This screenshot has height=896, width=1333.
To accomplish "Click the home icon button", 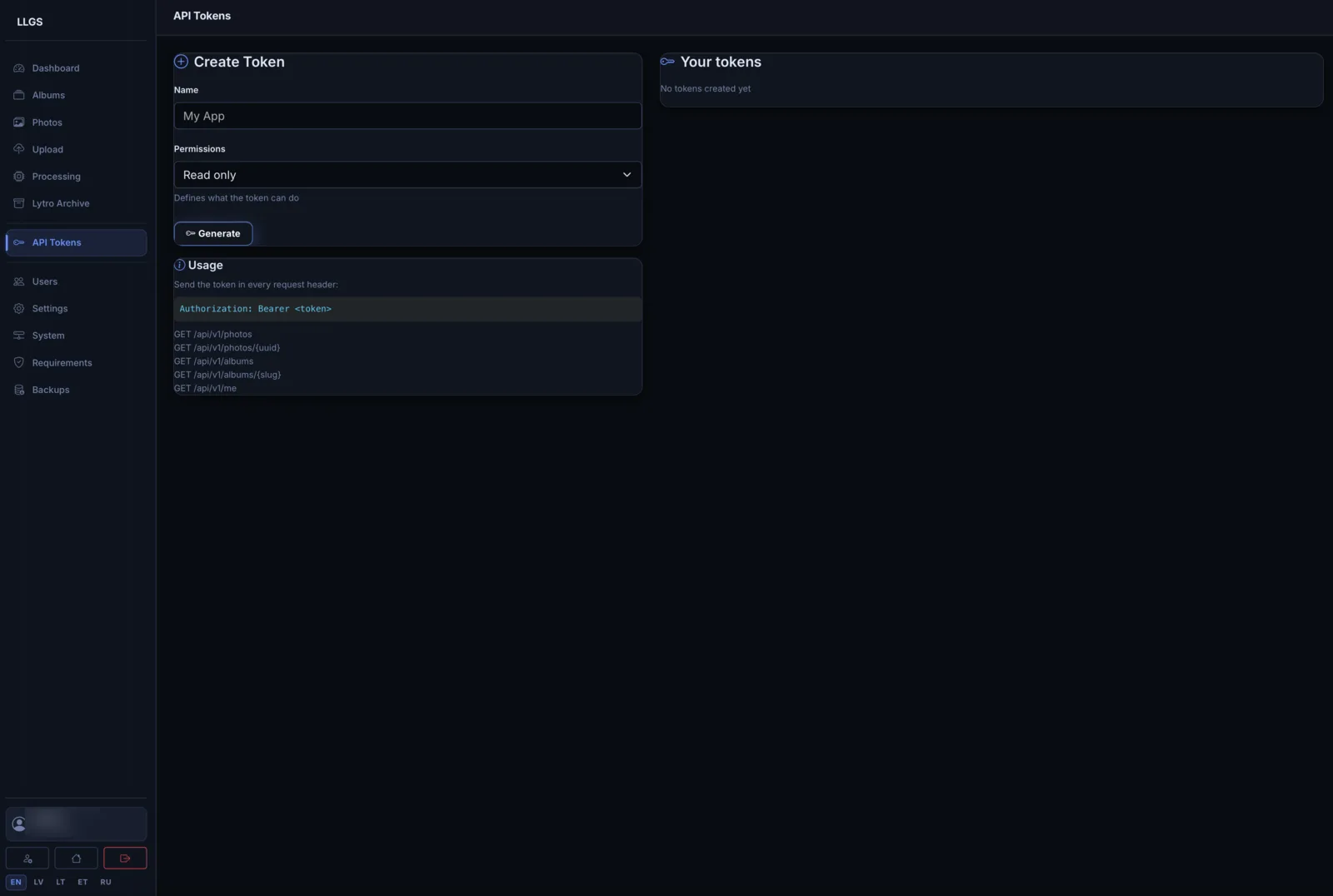I will click(x=76, y=858).
